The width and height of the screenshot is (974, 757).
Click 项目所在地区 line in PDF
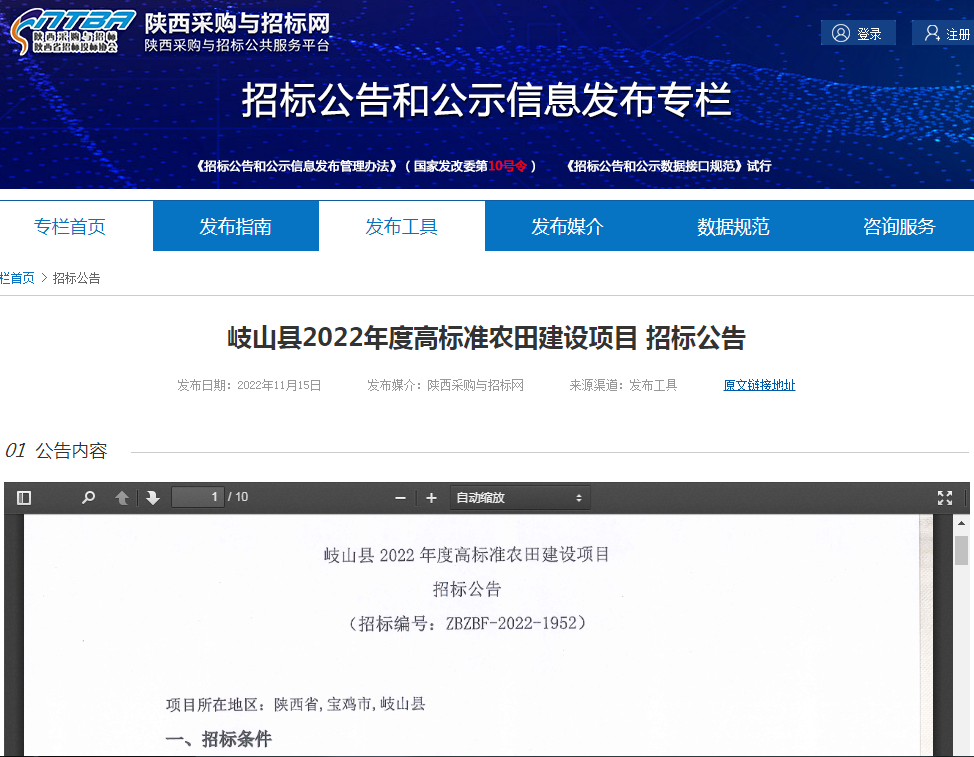pos(296,704)
